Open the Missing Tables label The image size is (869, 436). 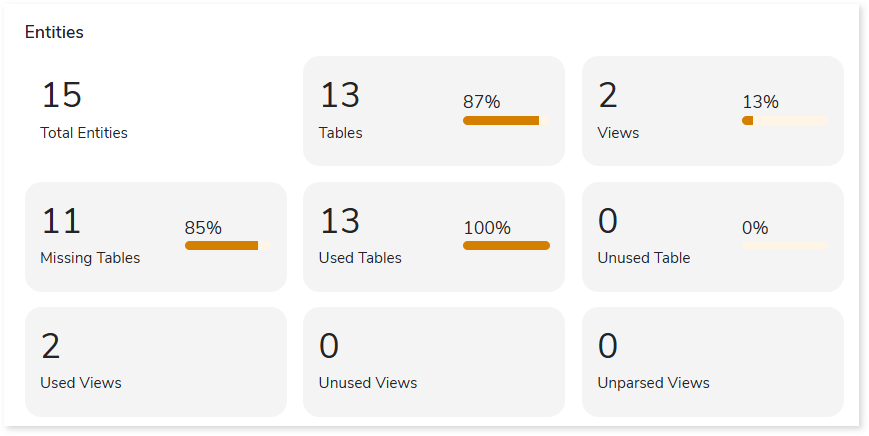[90, 258]
